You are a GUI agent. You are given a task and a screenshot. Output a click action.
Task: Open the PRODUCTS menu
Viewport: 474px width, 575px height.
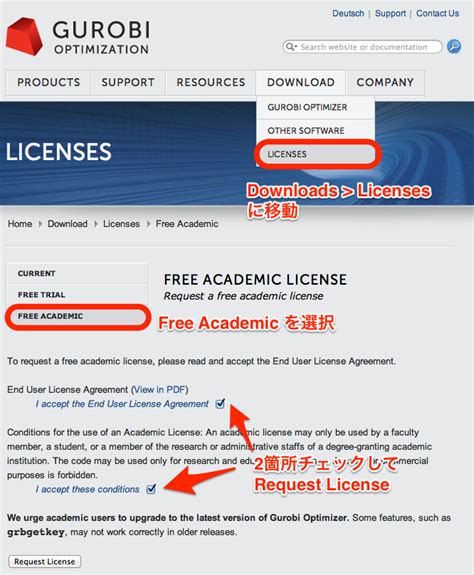pyautogui.click(x=48, y=82)
